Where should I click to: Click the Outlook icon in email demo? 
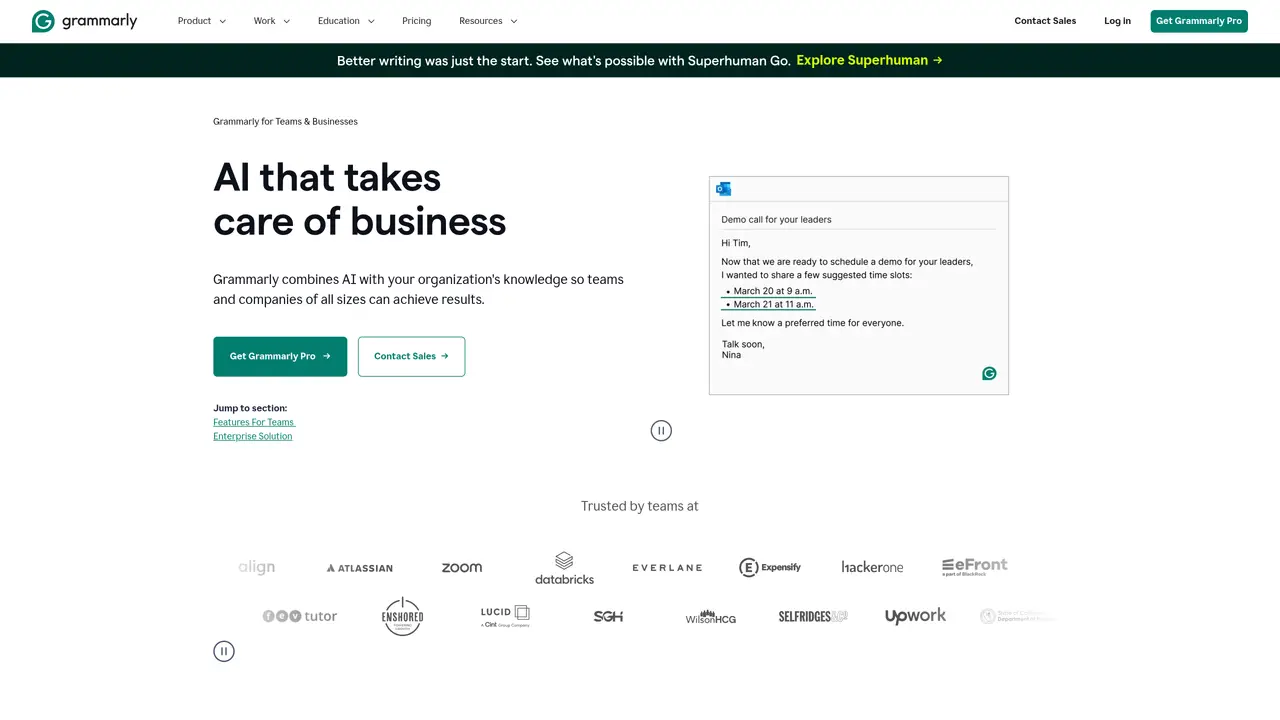click(x=724, y=189)
